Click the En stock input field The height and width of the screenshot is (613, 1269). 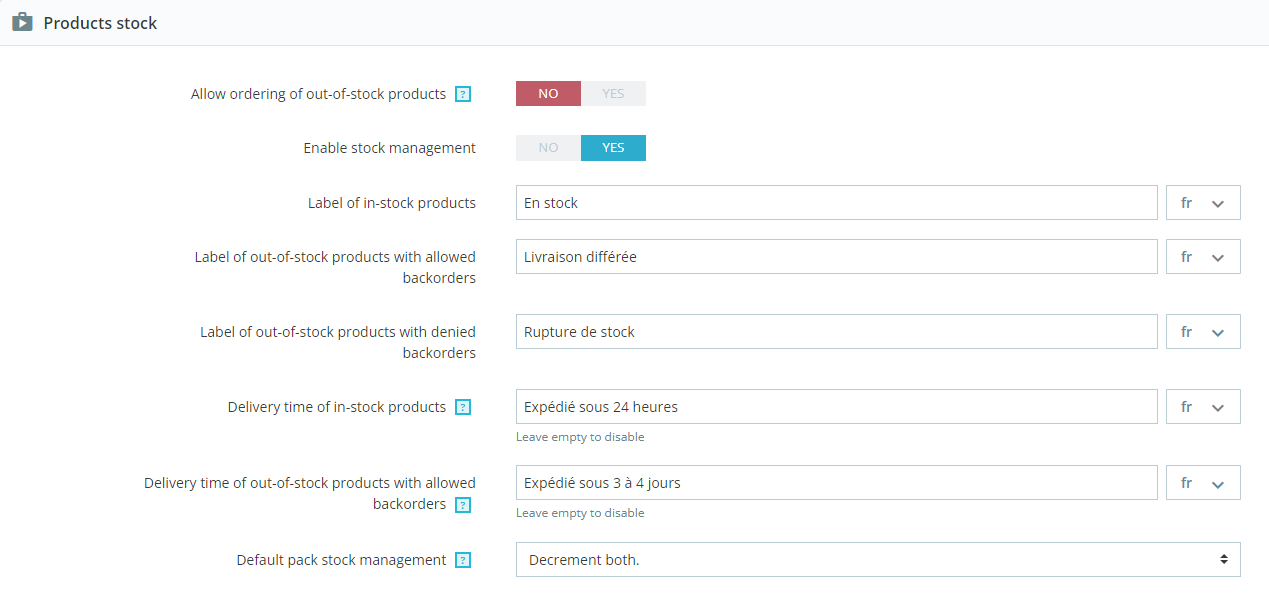[836, 202]
